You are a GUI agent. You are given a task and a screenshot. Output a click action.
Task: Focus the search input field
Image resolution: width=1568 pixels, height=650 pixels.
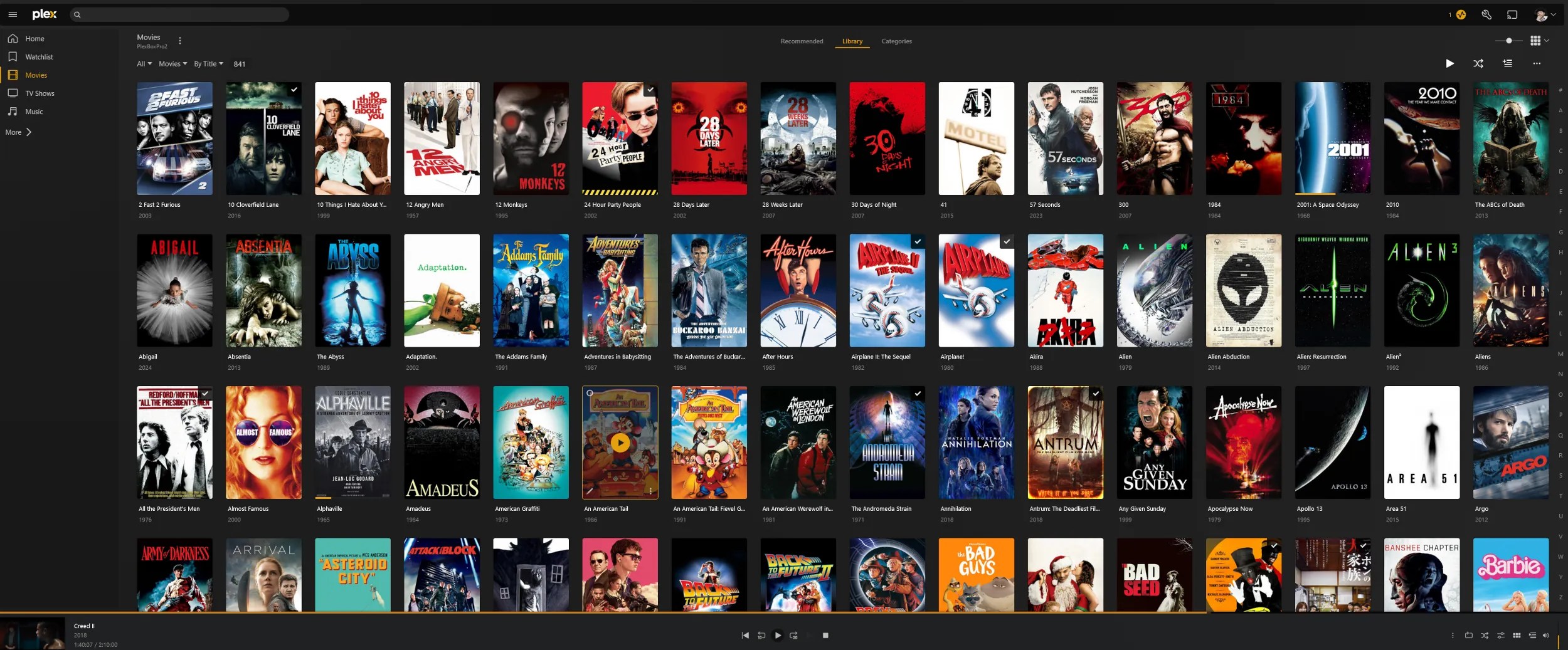(x=179, y=14)
